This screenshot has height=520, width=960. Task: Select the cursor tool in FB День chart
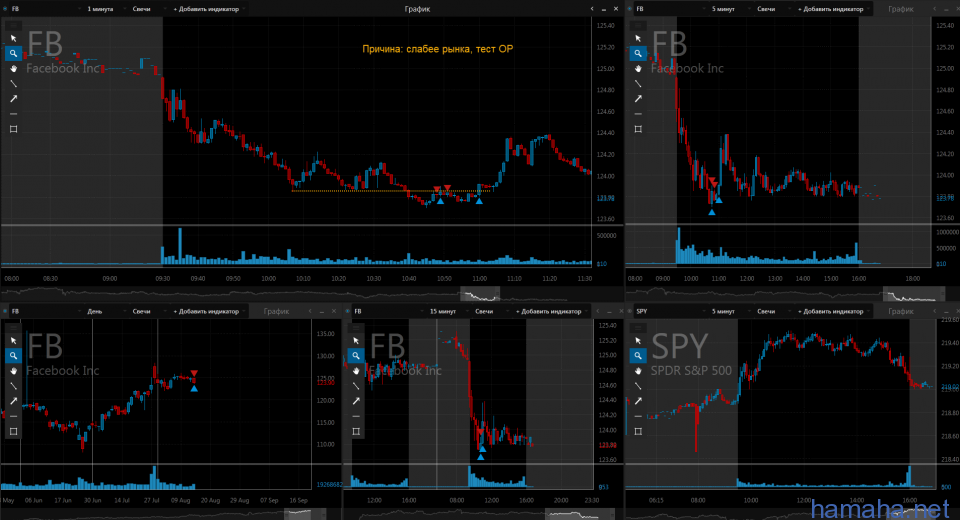pos(13,341)
